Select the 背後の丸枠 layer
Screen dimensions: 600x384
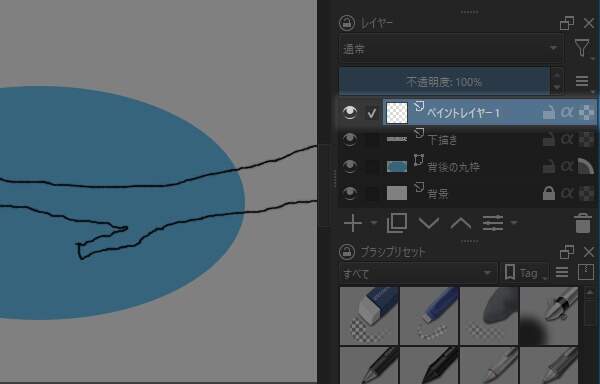453,167
